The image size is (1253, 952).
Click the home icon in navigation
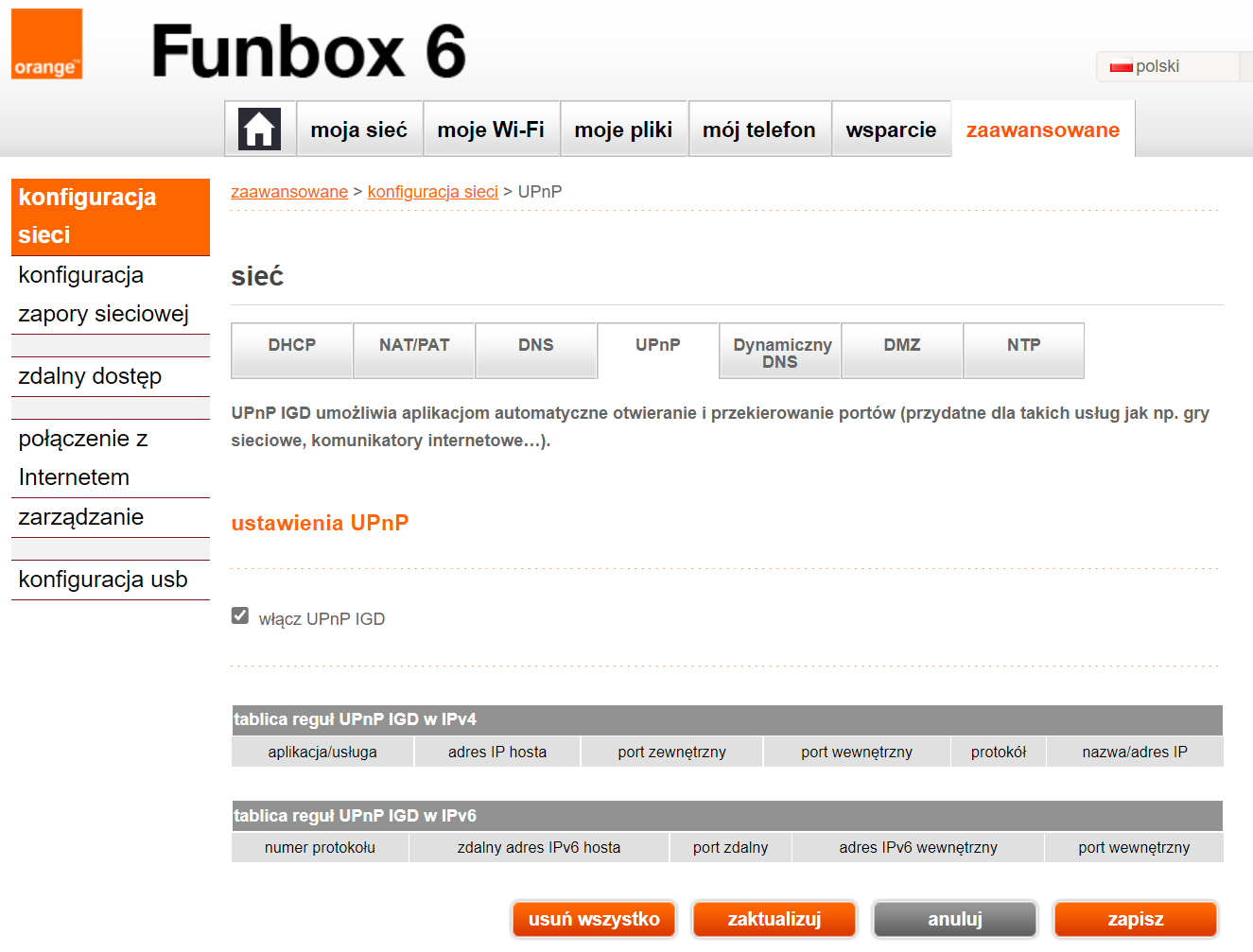click(x=260, y=127)
